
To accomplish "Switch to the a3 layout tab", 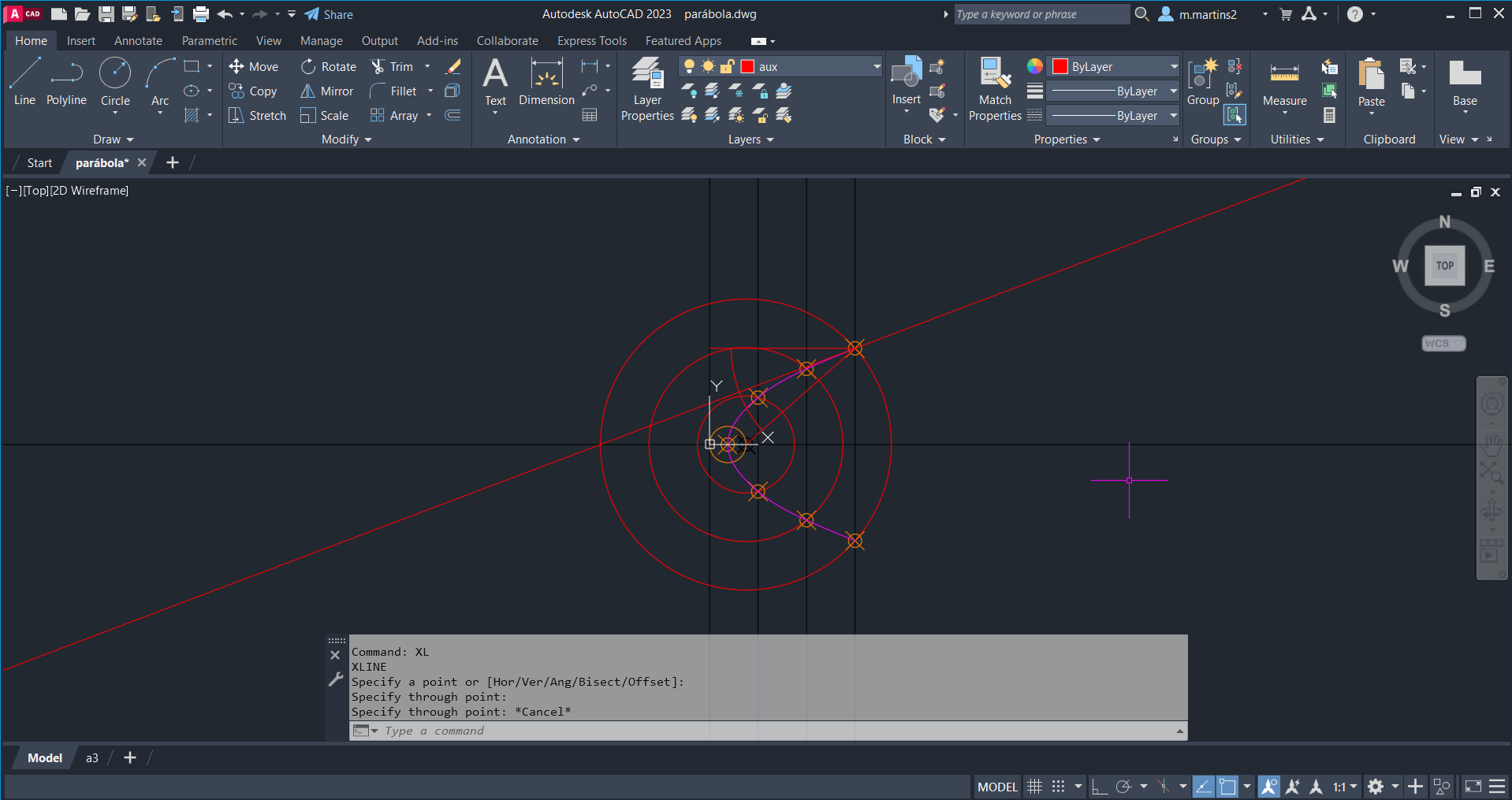I will pyautogui.click(x=92, y=758).
